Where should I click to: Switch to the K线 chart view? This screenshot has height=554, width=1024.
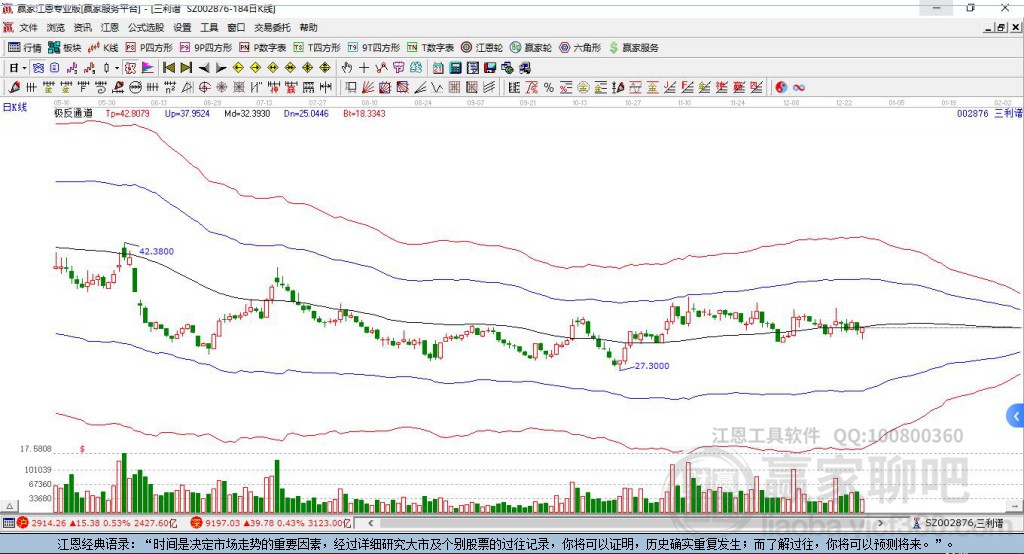coord(103,48)
